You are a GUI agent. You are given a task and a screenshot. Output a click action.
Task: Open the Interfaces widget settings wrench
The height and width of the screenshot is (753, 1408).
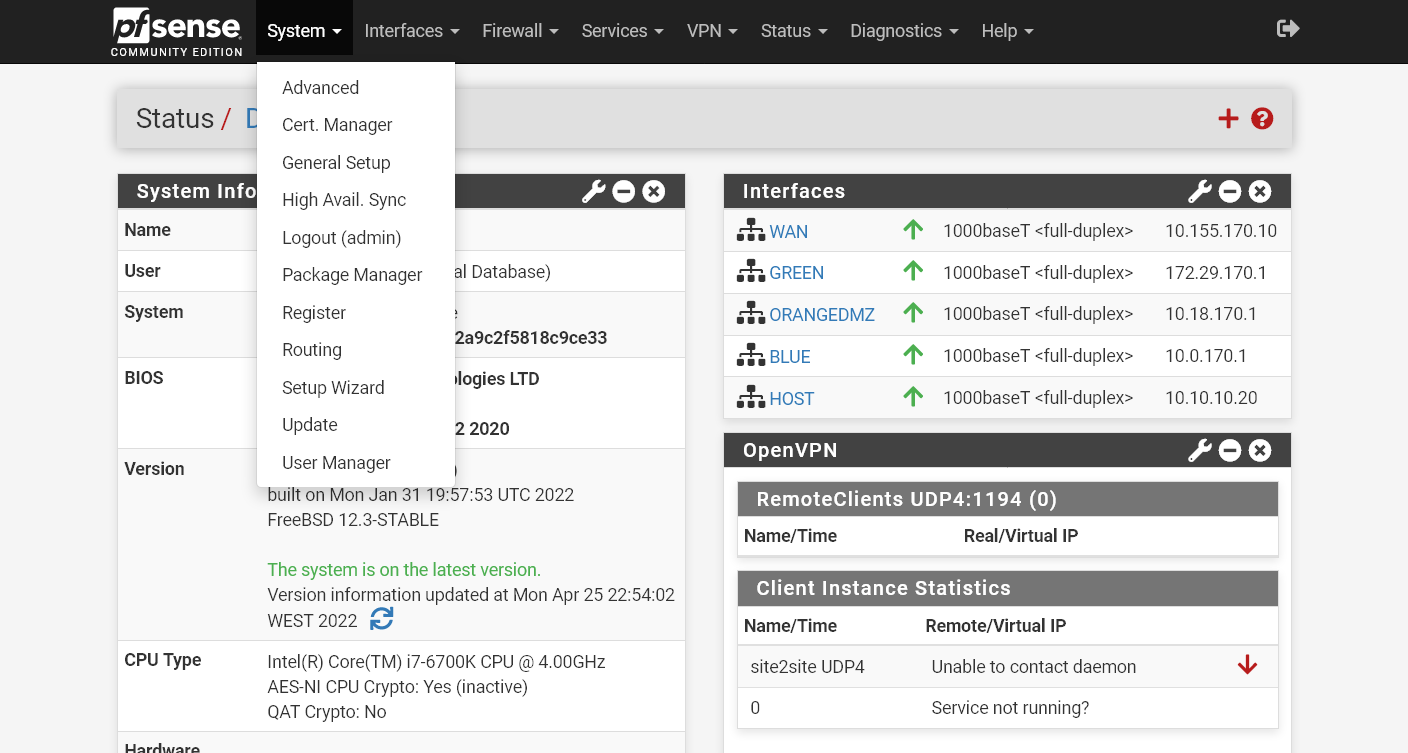[1199, 190]
